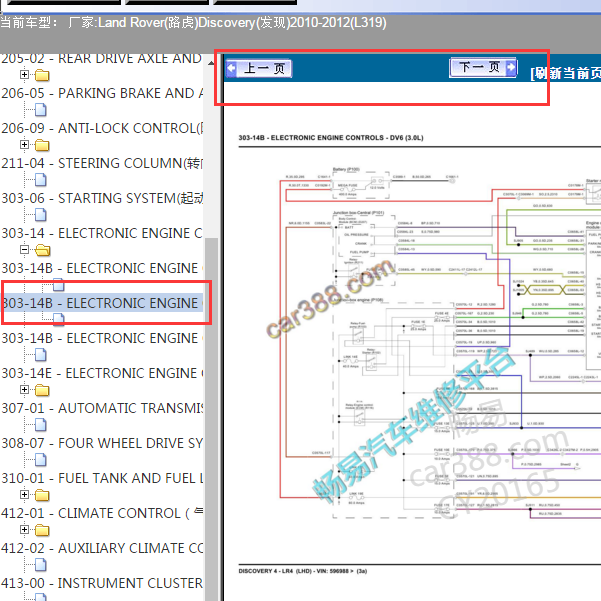Click the tree scrollbar up arrow
Viewport: 601px width, 601px height.
click(211, 62)
